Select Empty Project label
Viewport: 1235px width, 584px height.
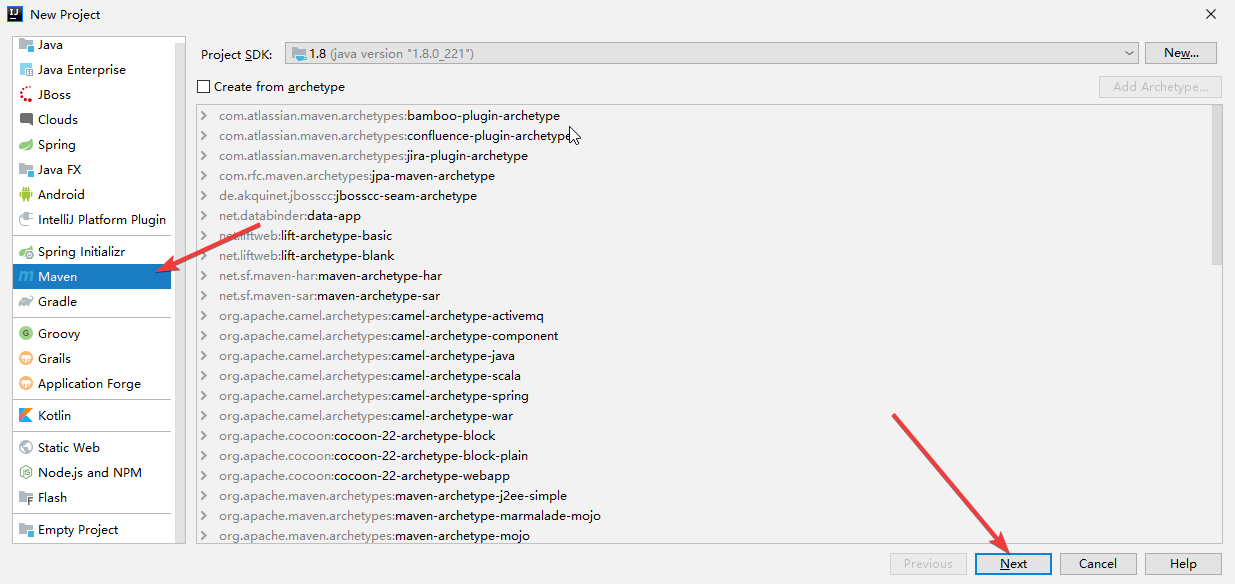[78, 530]
